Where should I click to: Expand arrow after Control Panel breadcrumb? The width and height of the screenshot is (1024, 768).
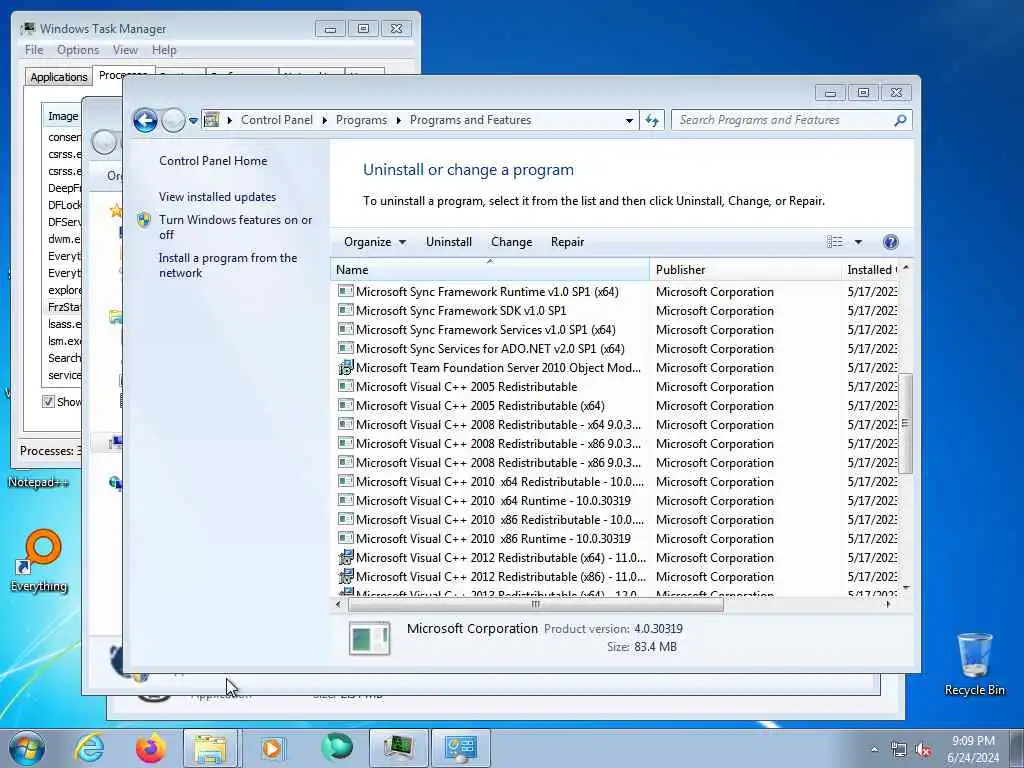325,120
